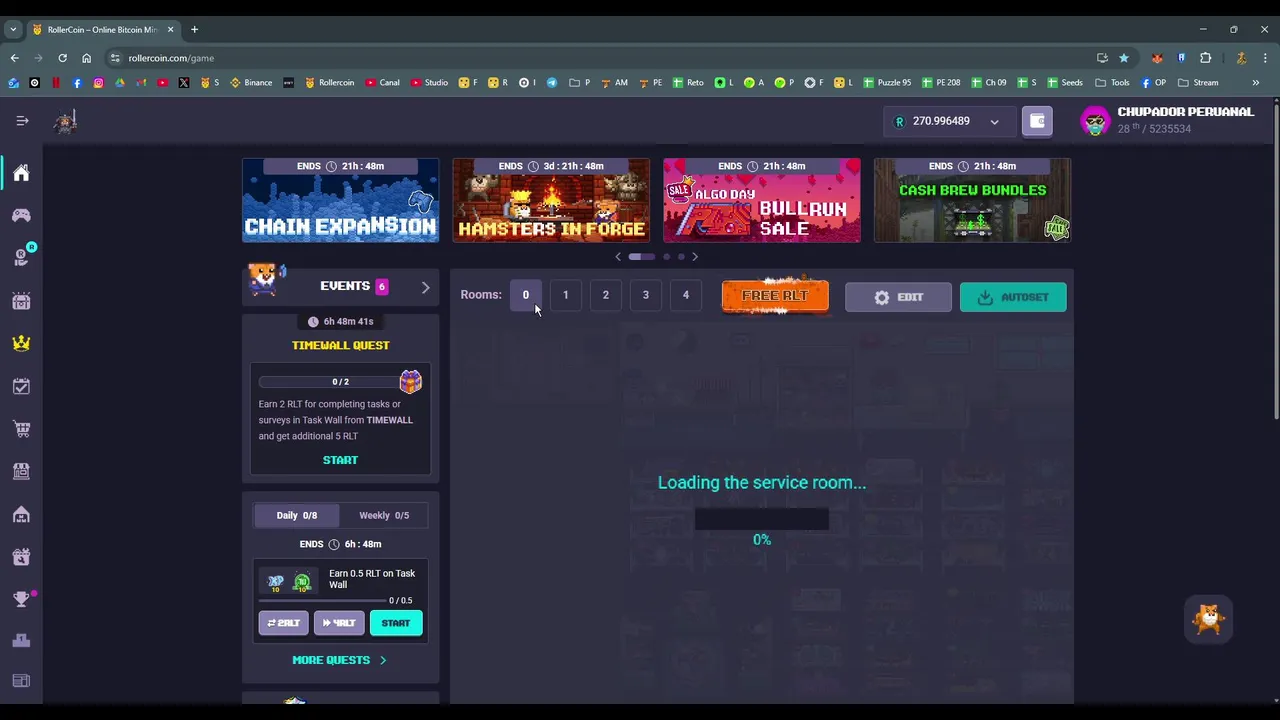This screenshot has height=720, width=1280.
Task: Open the crafting wrench box icon
Action: (21, 557)
